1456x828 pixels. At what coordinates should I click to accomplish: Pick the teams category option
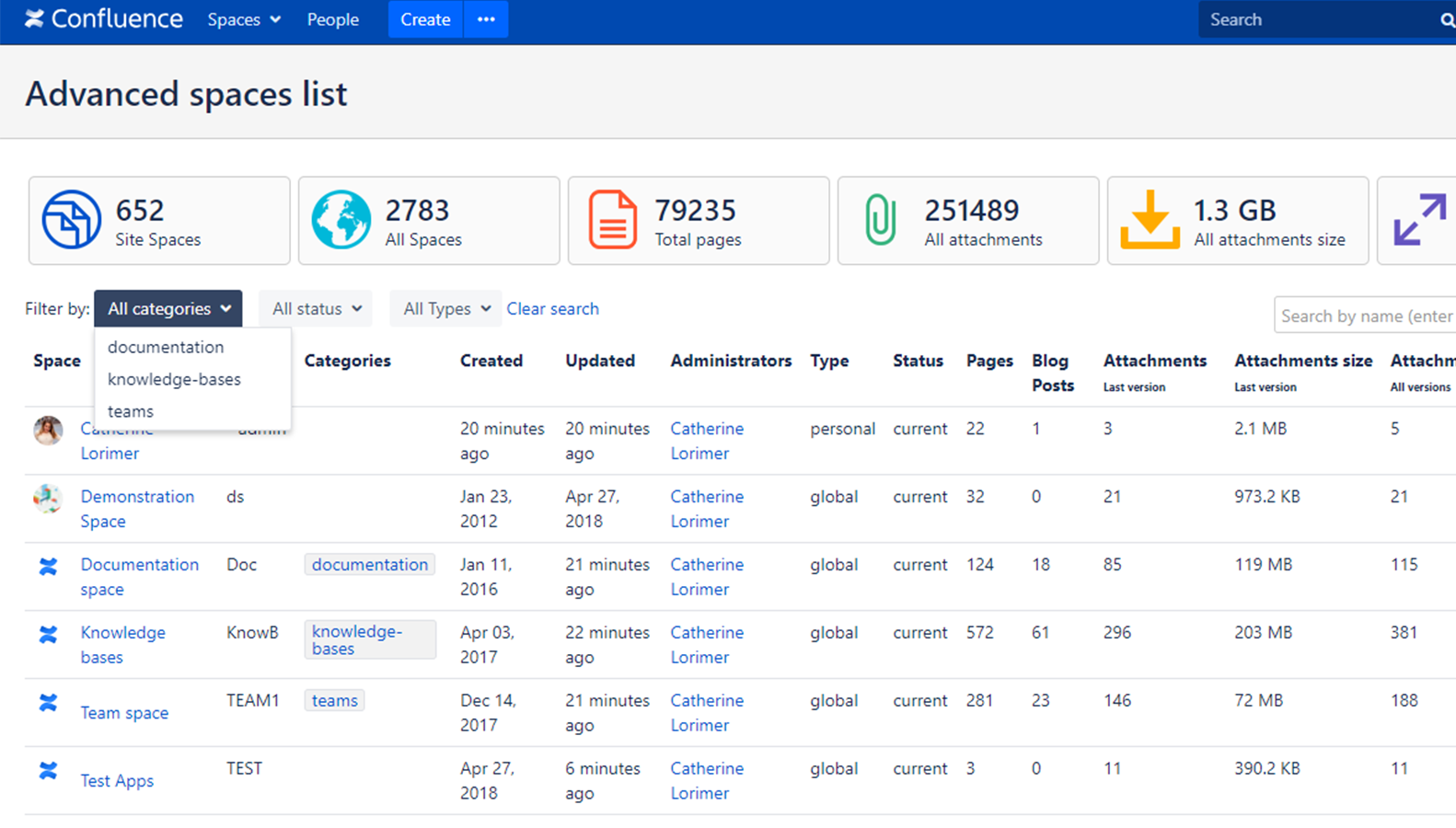click(131, 411)
